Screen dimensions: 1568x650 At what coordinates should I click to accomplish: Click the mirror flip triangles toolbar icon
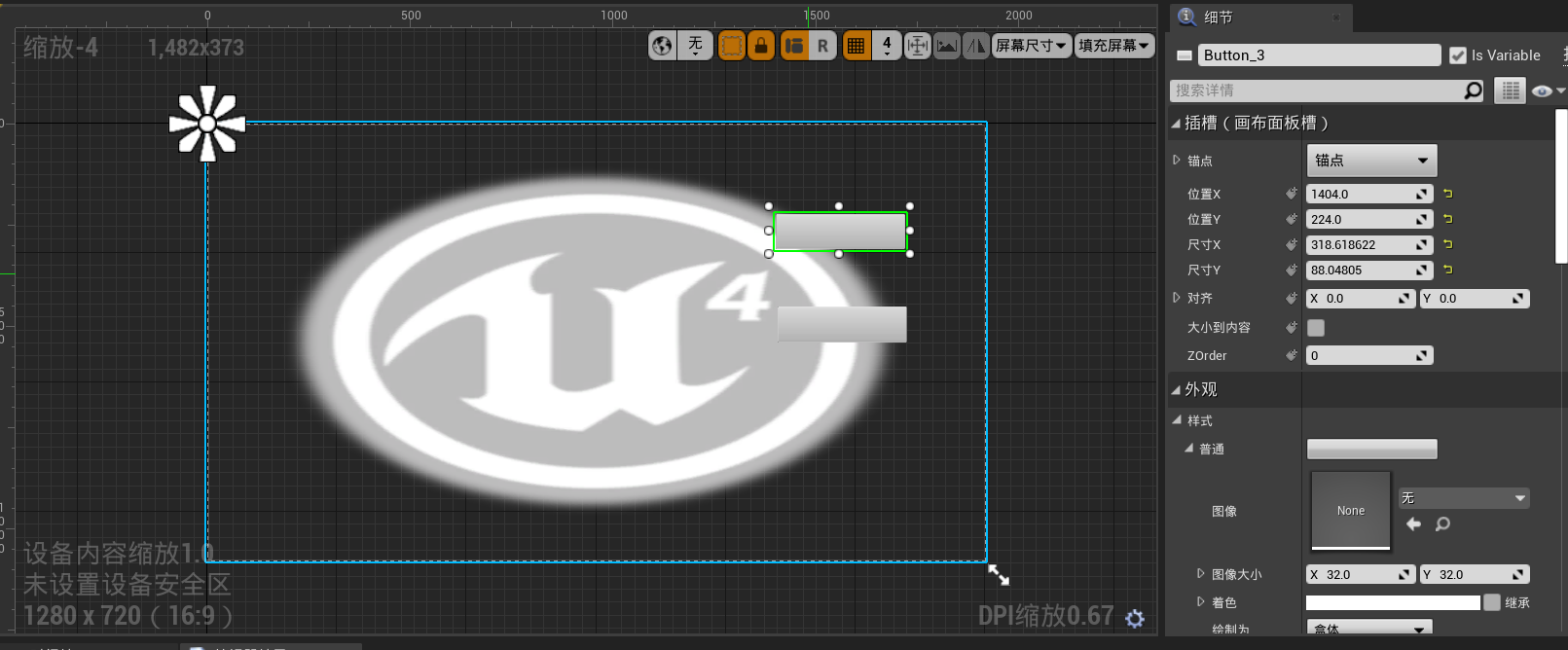(975, 46)
